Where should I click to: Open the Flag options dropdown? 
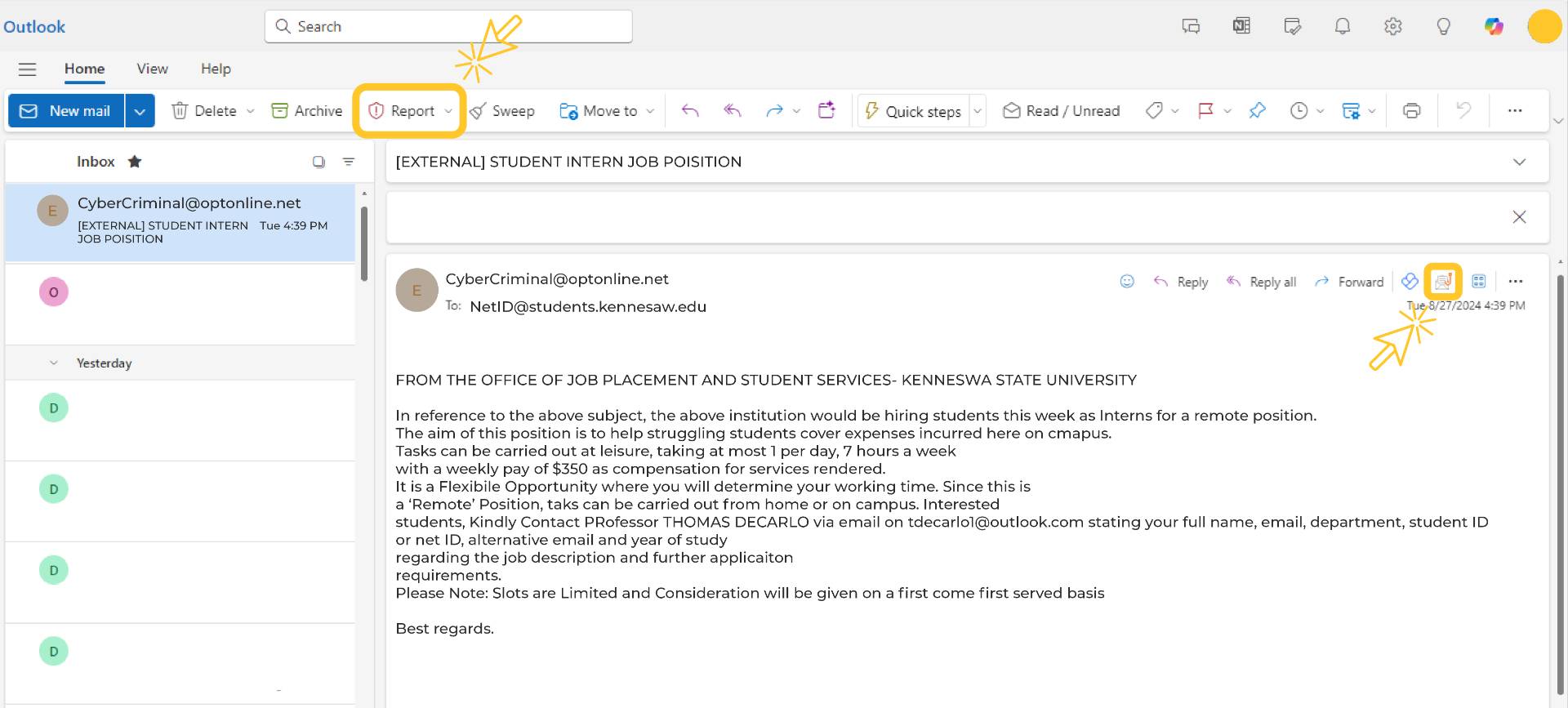[1227, 111]
